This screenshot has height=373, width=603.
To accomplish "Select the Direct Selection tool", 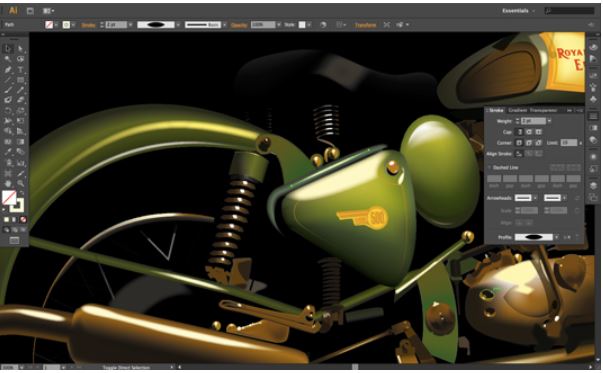I will [20, 48].
